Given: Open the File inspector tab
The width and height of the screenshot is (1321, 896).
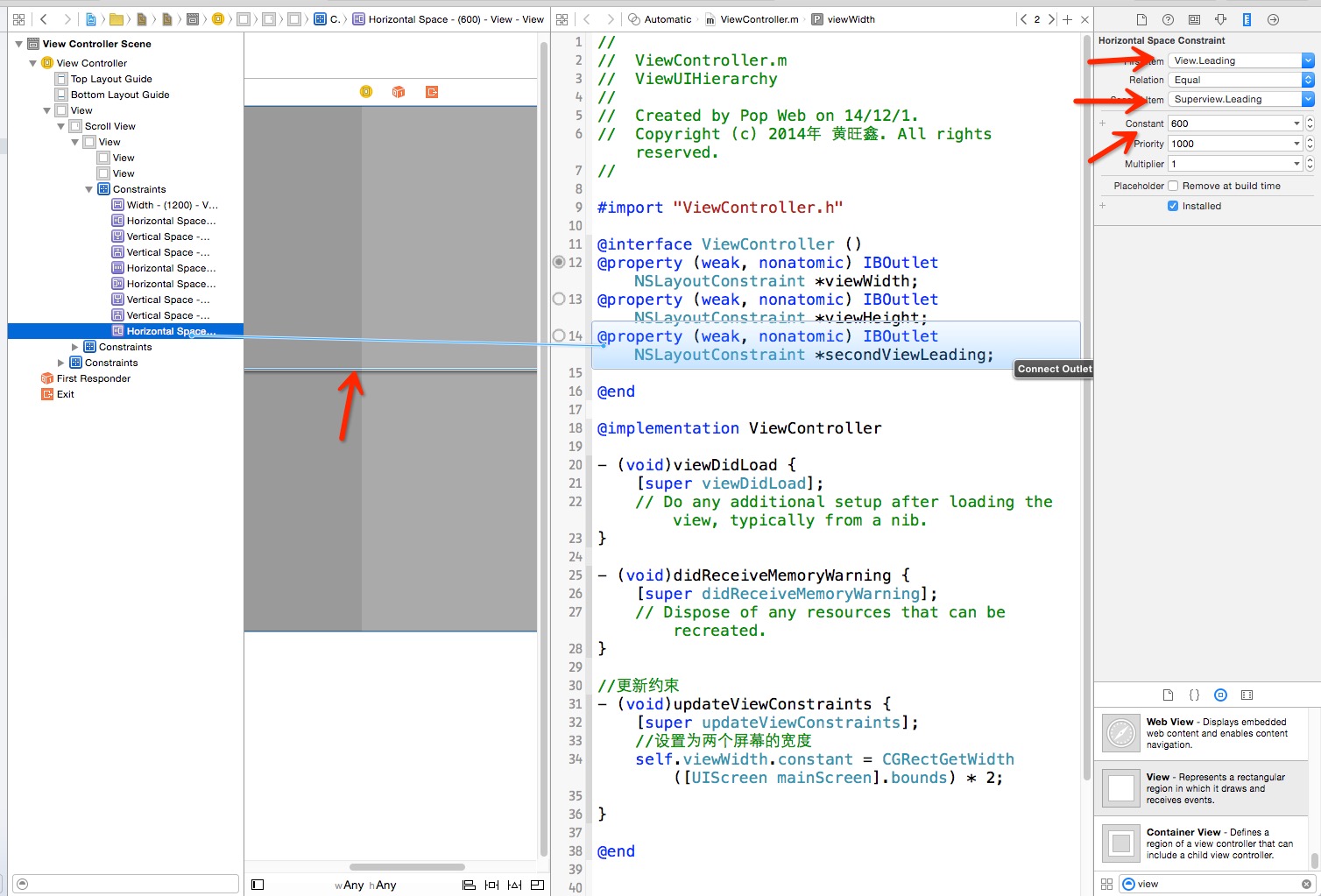Looking at the screenshot, I should (x=1141, y=19).
